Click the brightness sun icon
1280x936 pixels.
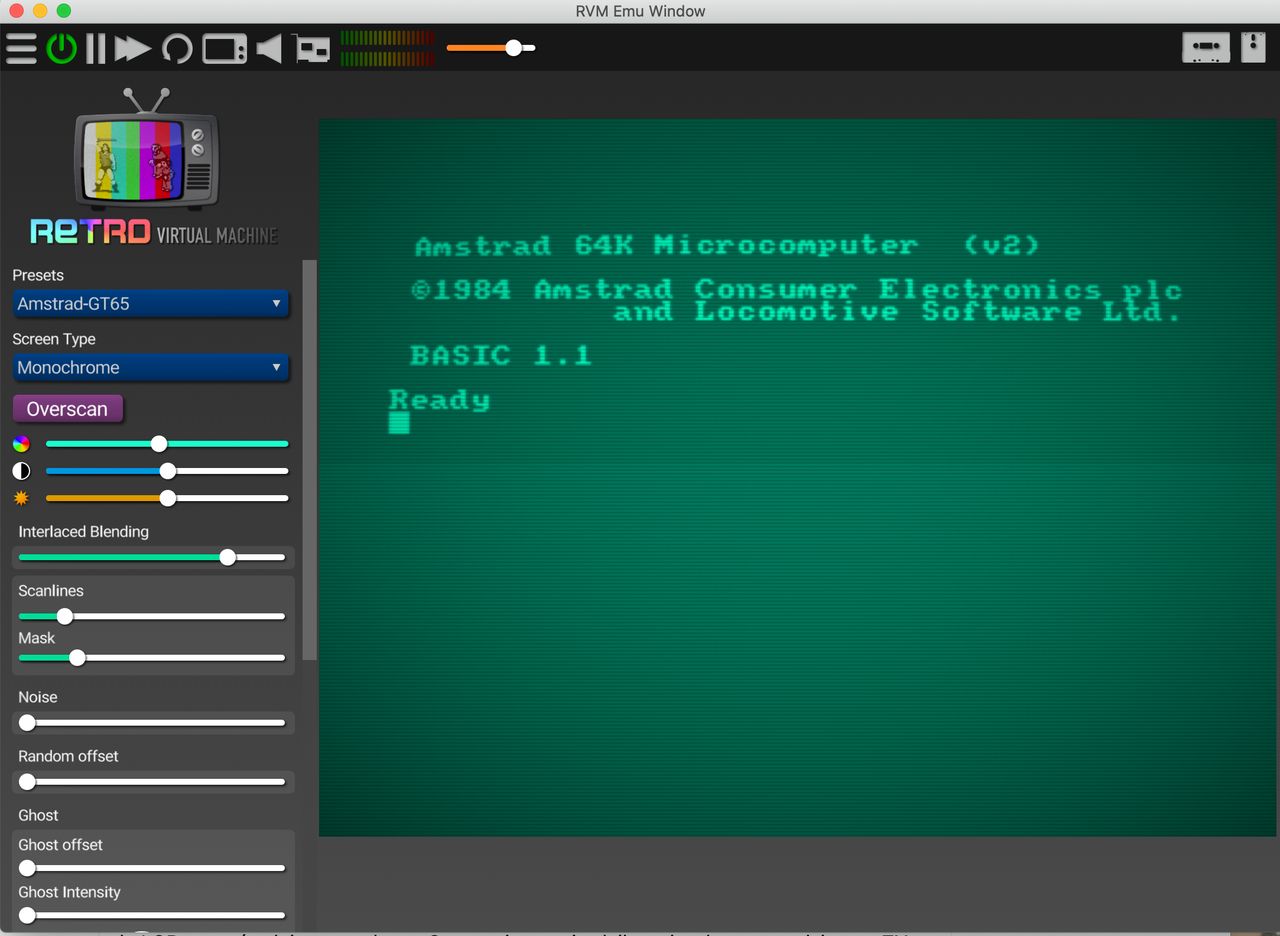(x=21, y=498)
